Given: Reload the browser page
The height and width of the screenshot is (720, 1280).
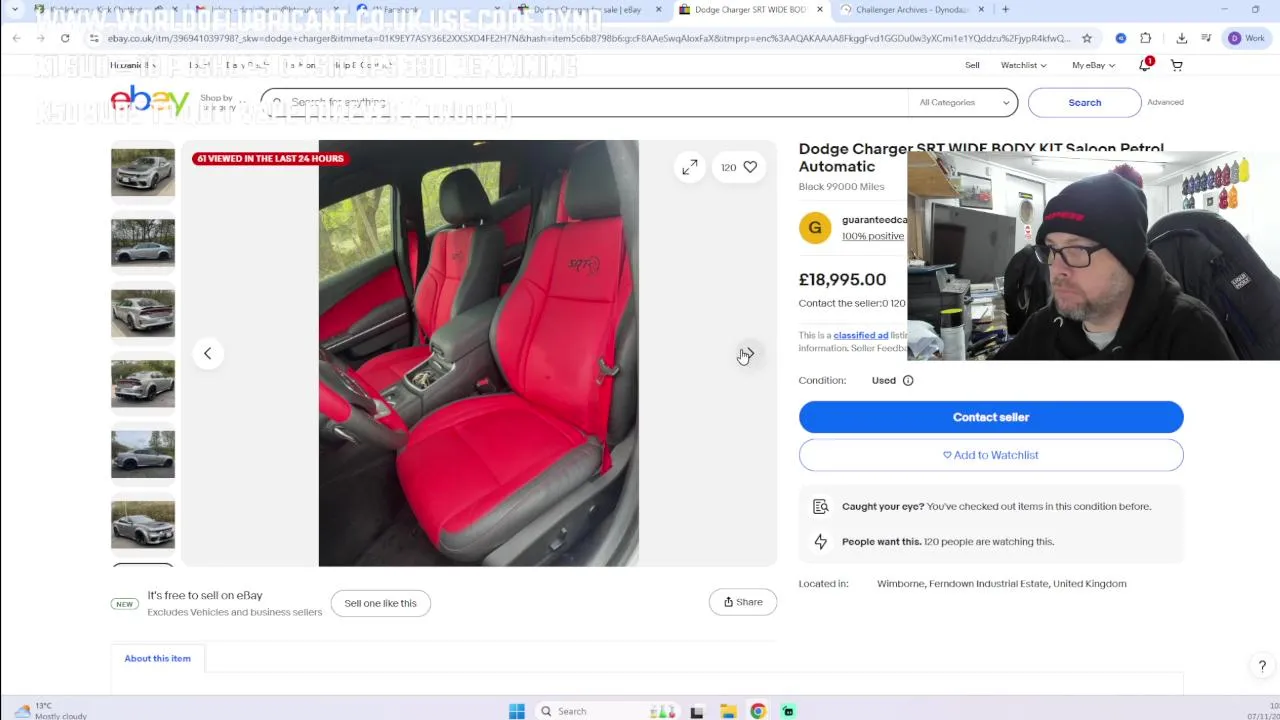Looking at the screenshot, I should pyautogui.click(x=65, y=38).
